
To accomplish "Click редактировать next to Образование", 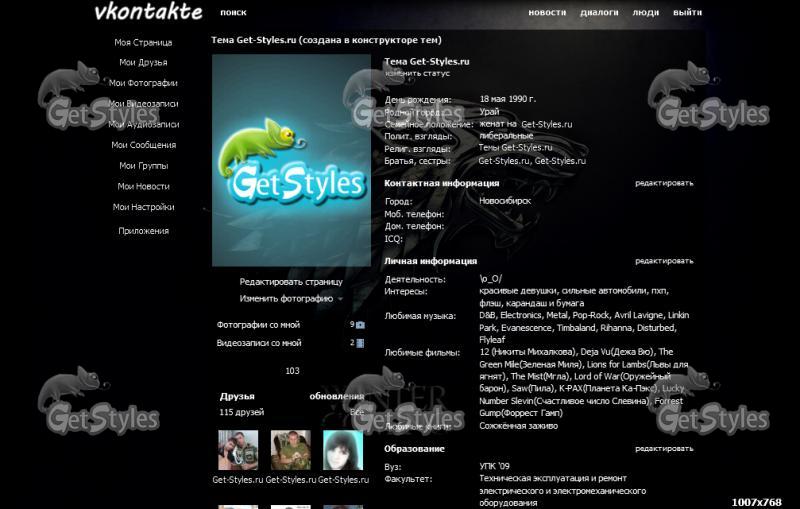I will (664, 448).
